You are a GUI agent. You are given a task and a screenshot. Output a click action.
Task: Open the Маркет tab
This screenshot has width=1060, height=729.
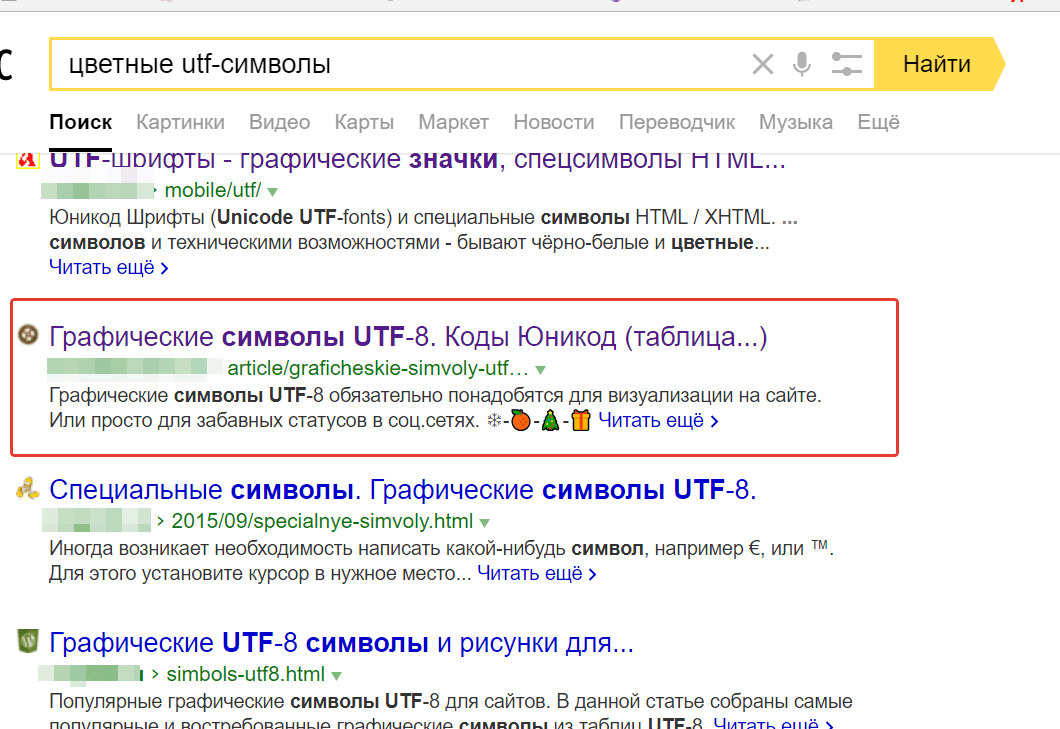[x=453, y=122]
